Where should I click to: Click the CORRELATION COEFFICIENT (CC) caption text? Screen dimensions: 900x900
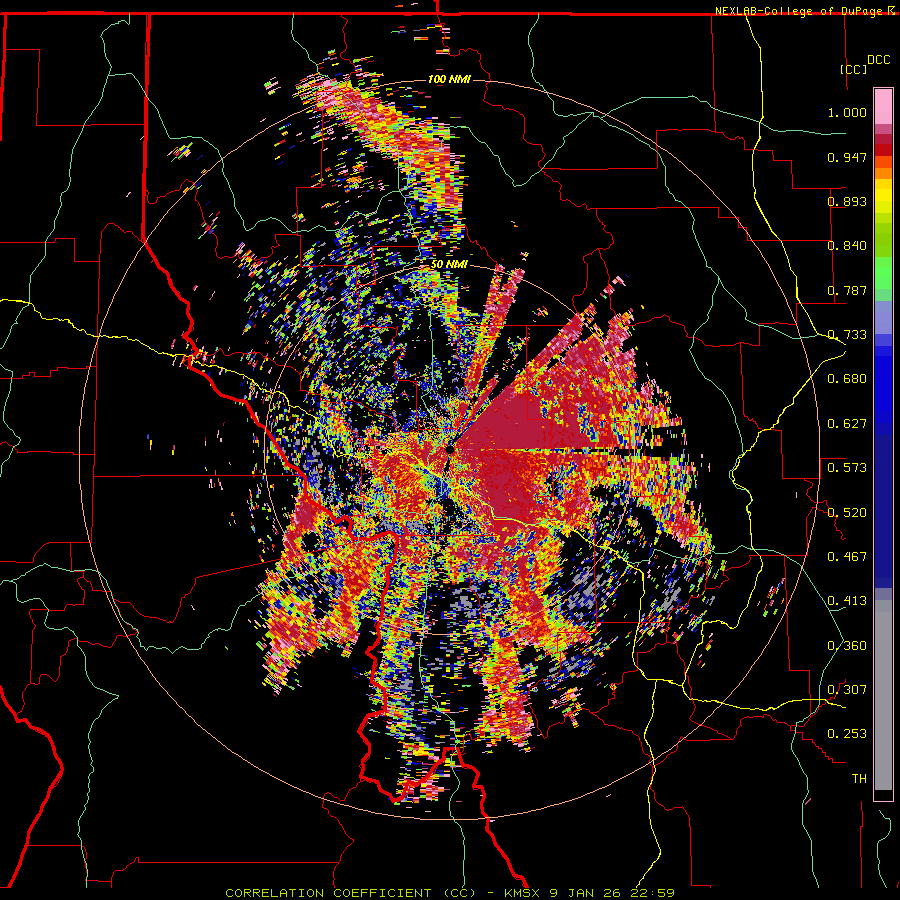(x=351, y=893)
